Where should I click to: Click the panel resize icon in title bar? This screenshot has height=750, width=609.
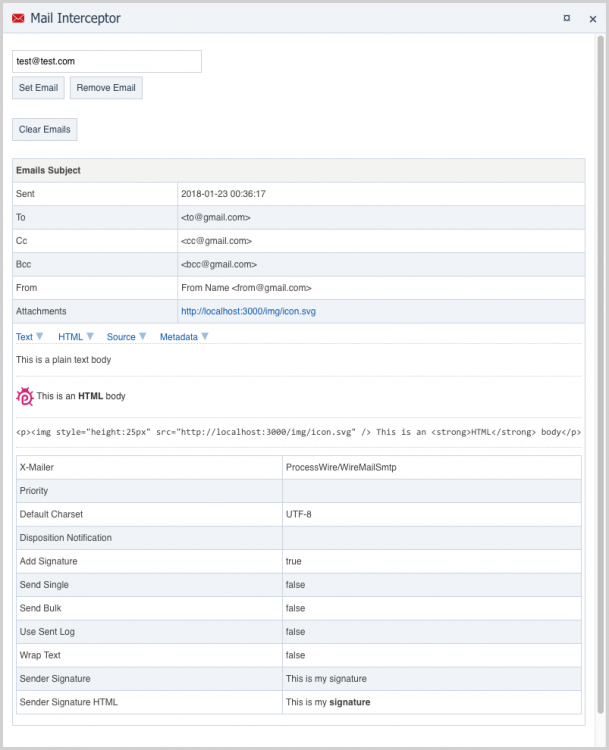[x=567, y=17]
